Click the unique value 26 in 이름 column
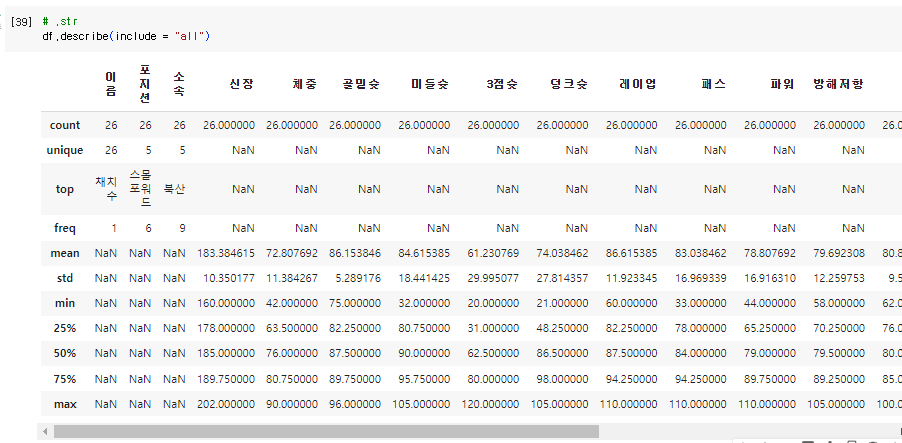The image size is (902, 443). [111, 150]
